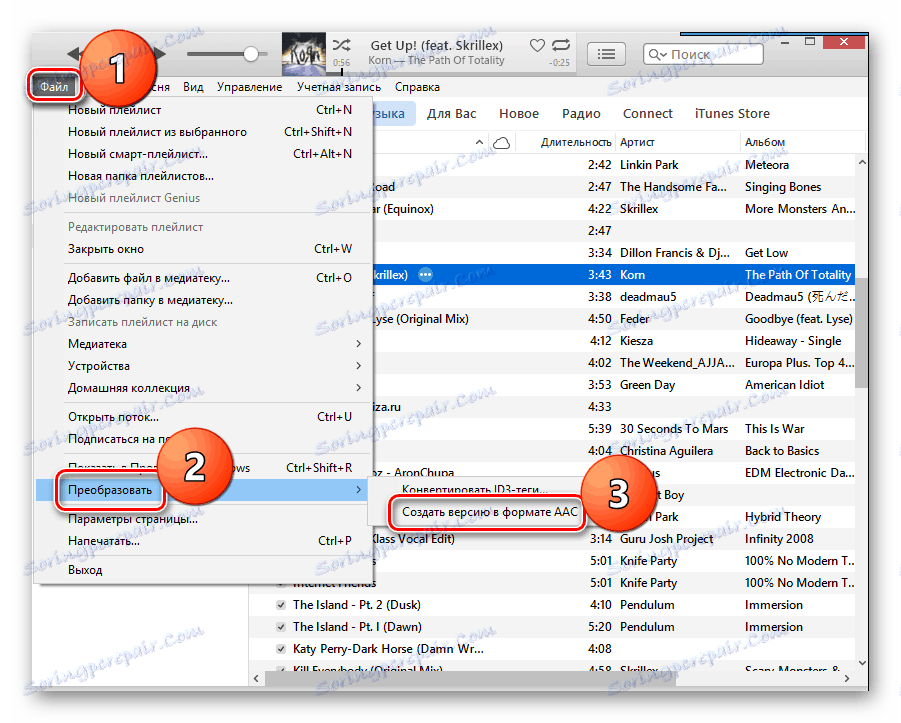Choose Новый плейлист from the menu

click(x=201, y=110)
